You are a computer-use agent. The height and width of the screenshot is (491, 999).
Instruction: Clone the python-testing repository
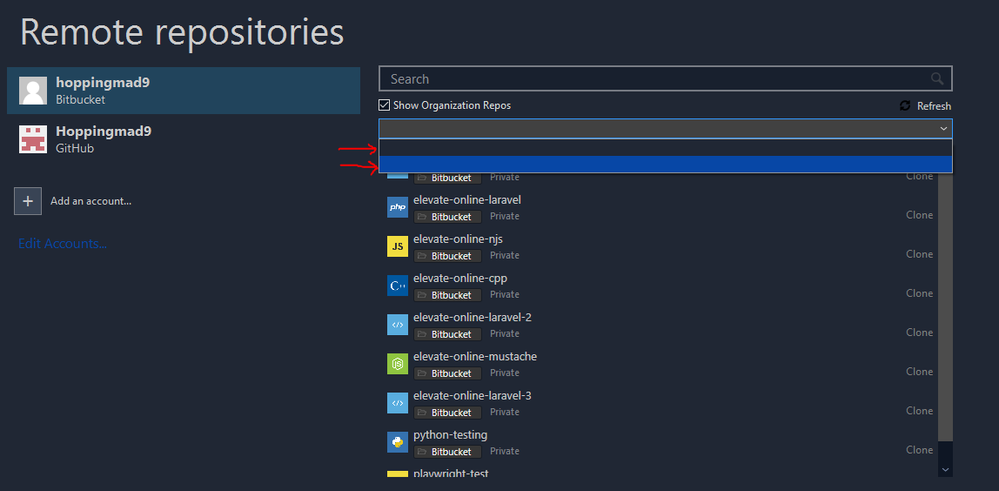919,450
